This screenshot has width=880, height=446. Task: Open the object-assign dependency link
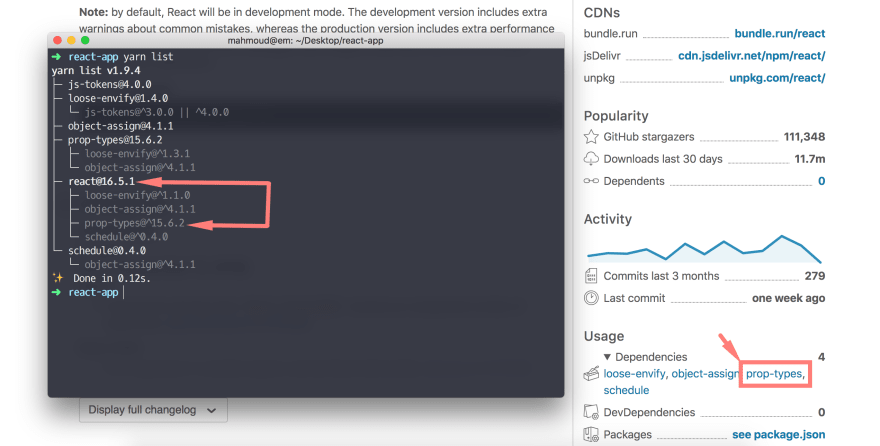tap(705, 374)
